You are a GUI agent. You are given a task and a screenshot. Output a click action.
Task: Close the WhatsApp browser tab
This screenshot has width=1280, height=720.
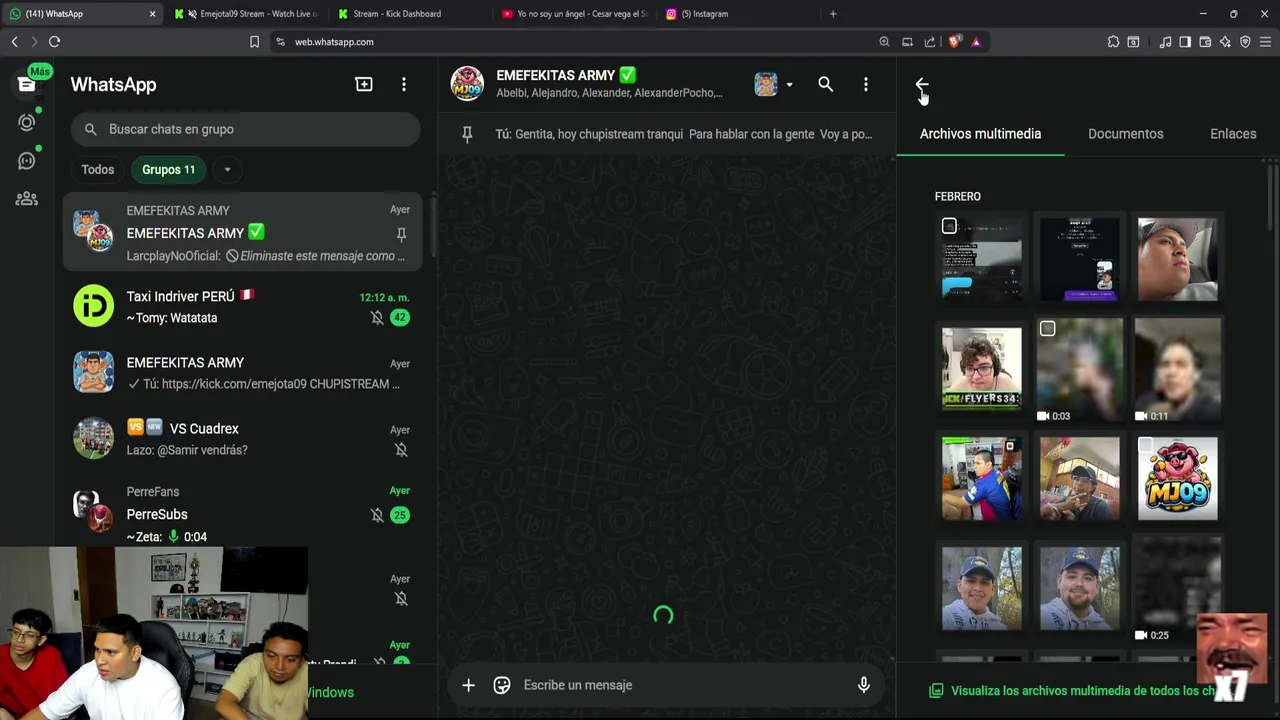[152, 14]
